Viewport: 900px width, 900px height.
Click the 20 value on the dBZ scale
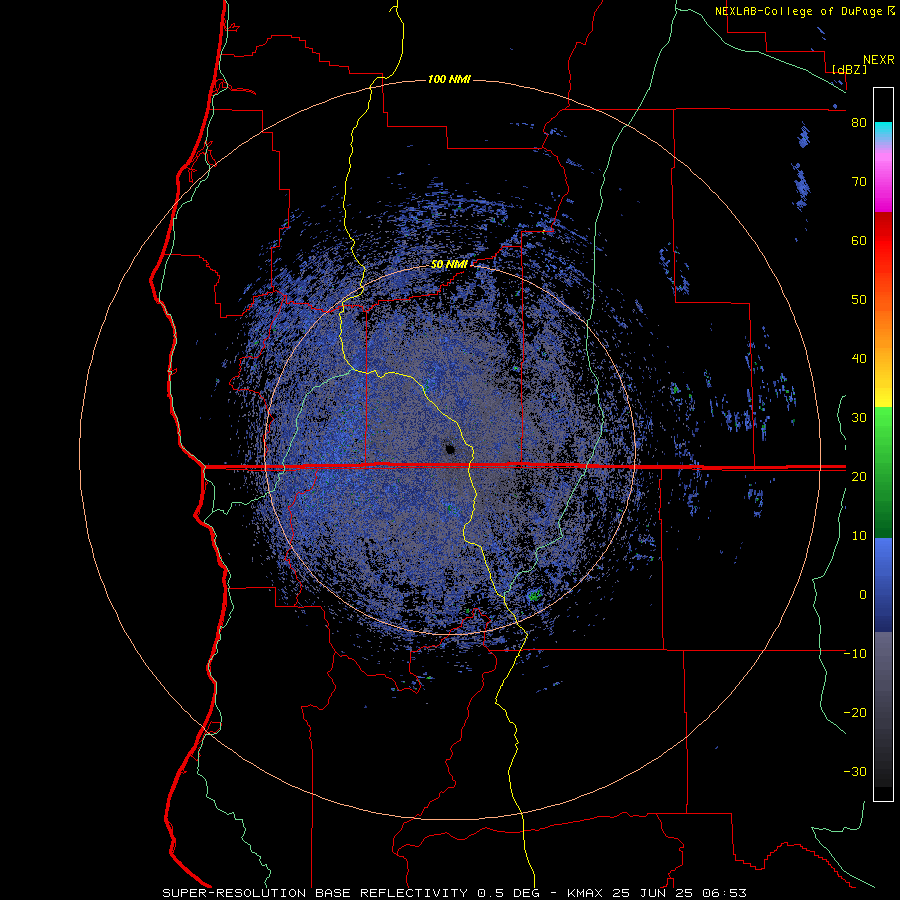click(x=859, y=476)
